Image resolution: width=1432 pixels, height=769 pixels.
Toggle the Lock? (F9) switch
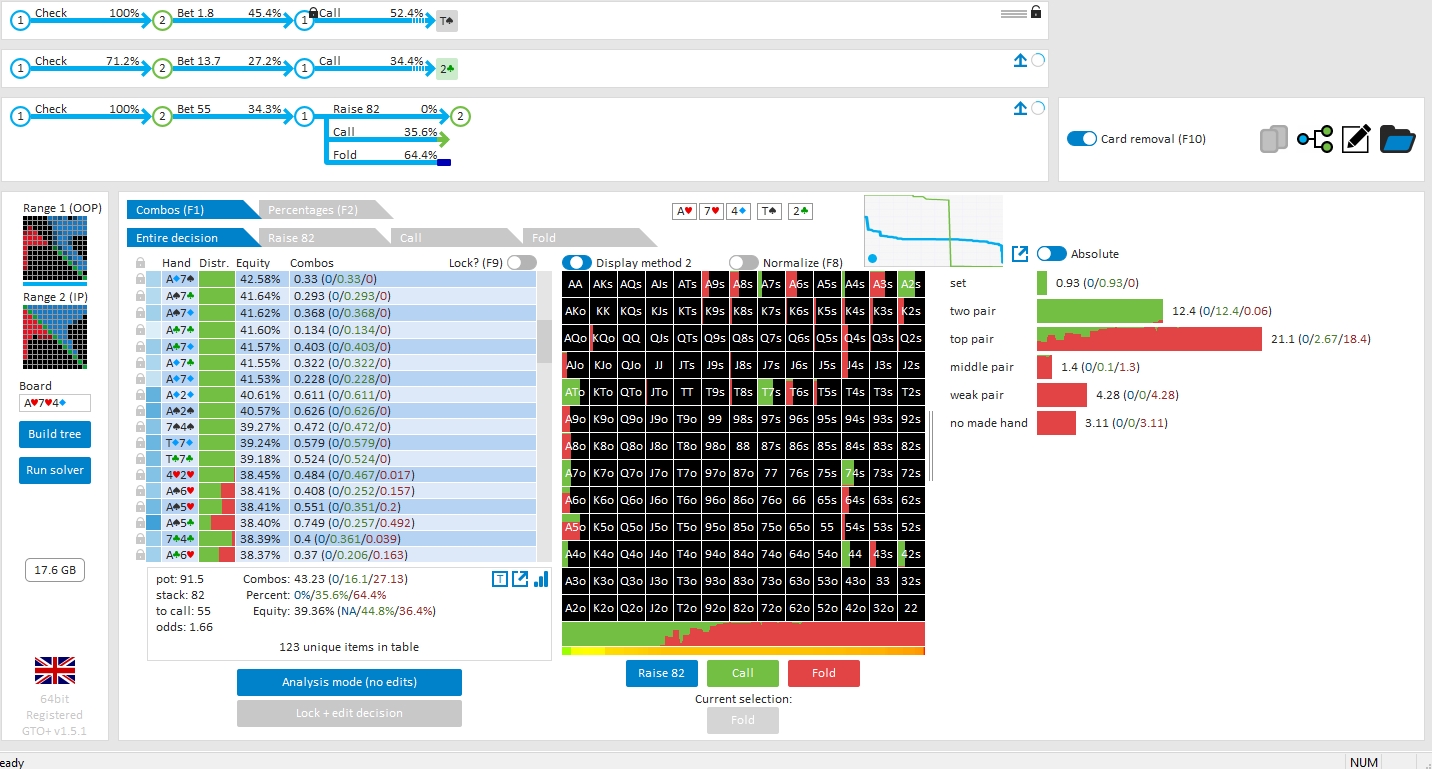[x=521, y=262]
